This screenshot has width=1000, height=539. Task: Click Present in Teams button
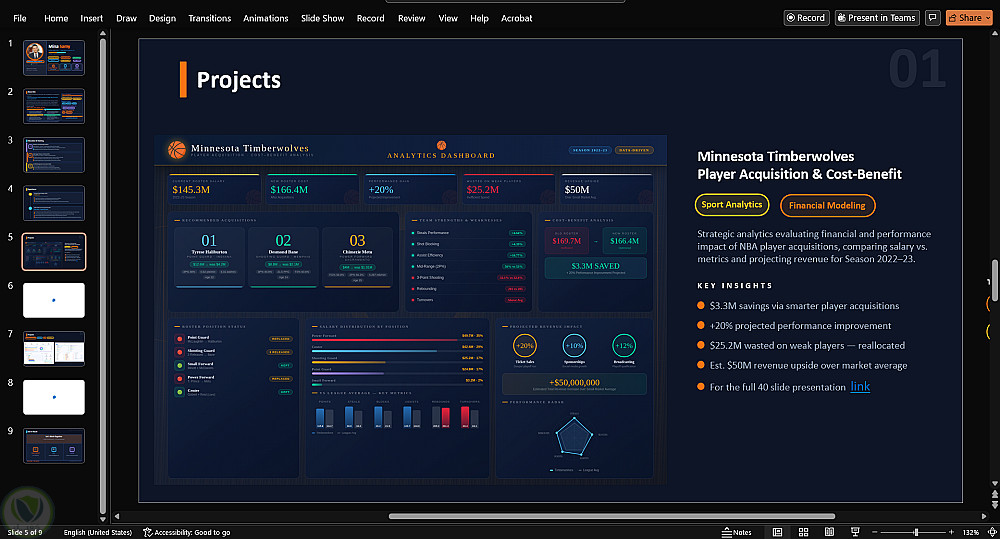pos(877,18)
